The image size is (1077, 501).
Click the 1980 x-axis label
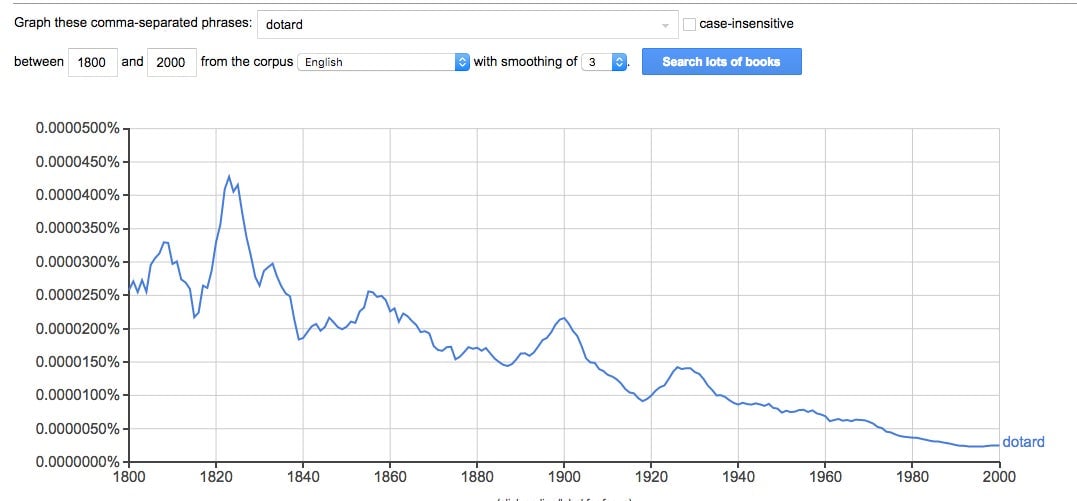911,475
